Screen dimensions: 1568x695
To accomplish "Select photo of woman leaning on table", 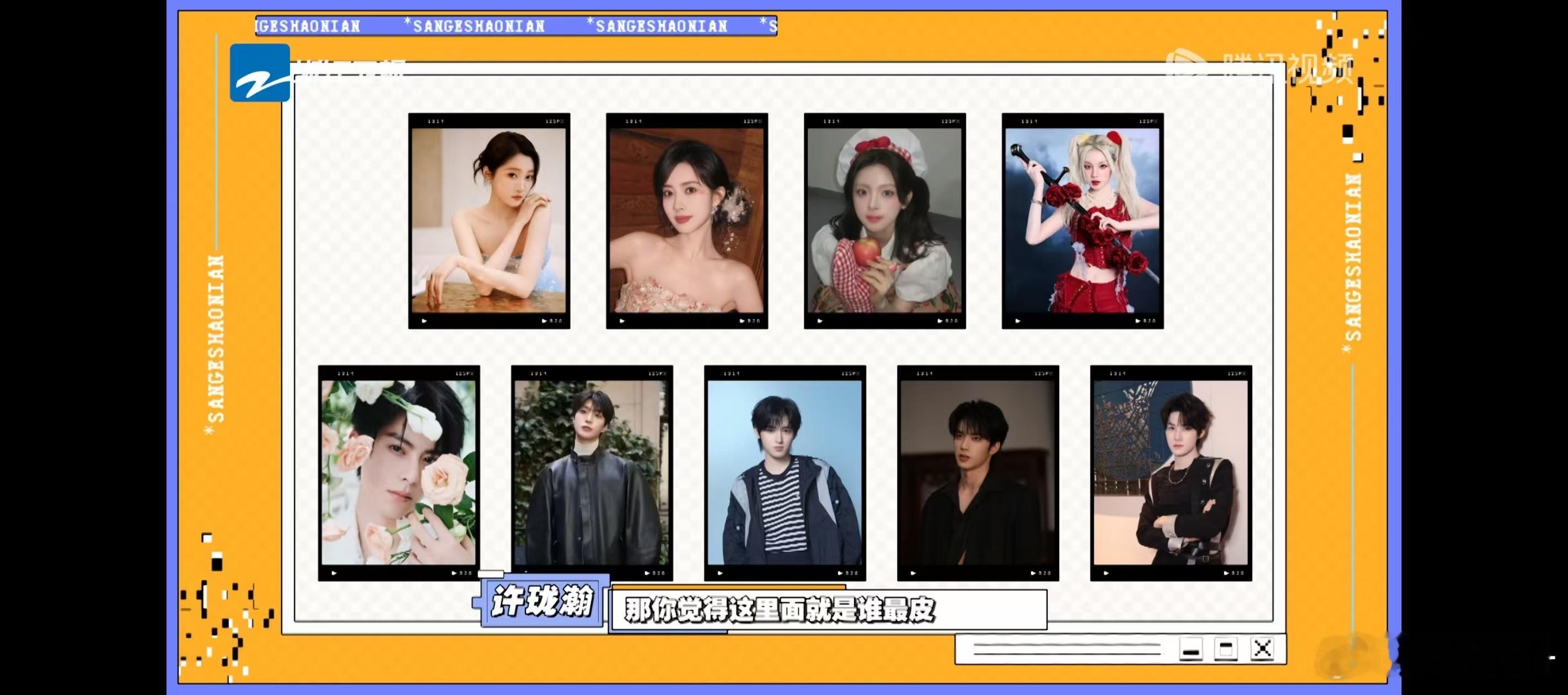I will click(x=489, y=221).
